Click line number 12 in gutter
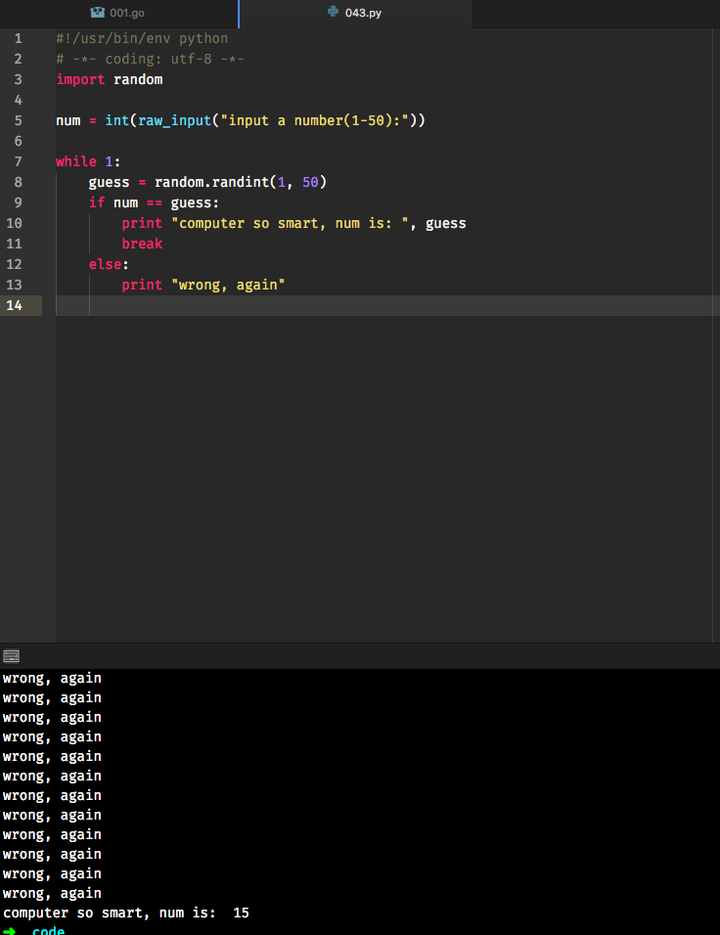720x935 pixels. [14, 265]
